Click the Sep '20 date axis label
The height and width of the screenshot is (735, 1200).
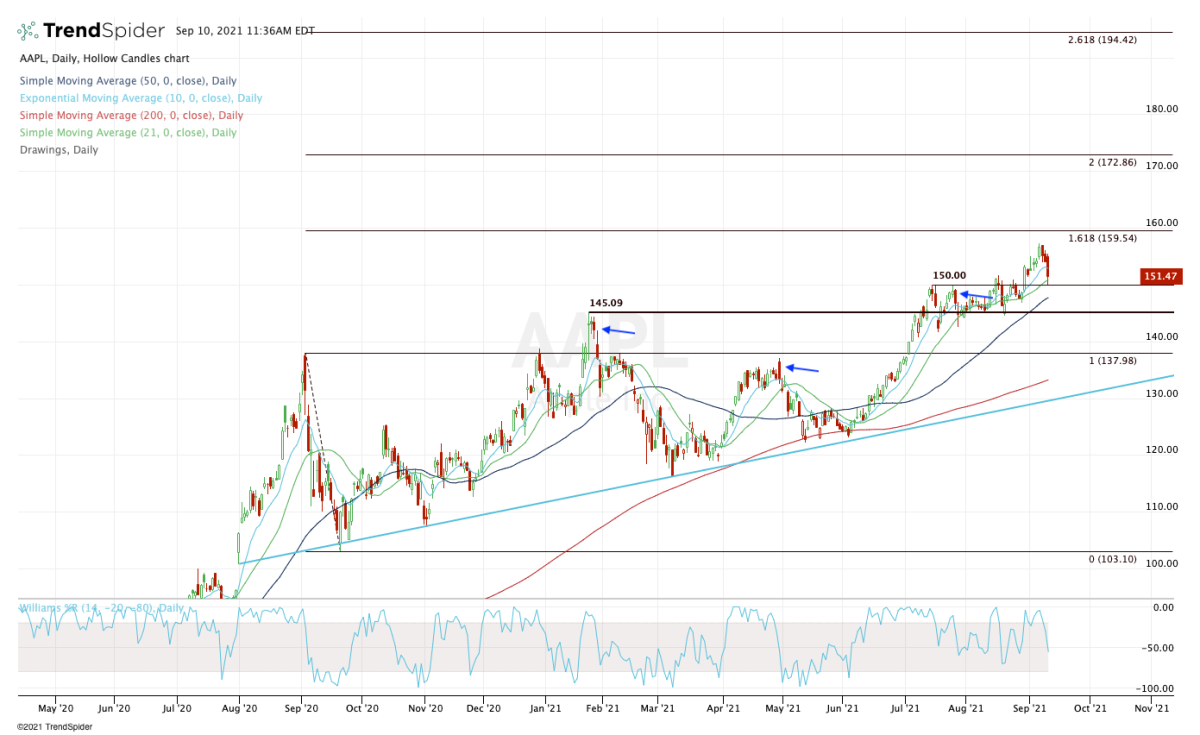tap(302, 708)
